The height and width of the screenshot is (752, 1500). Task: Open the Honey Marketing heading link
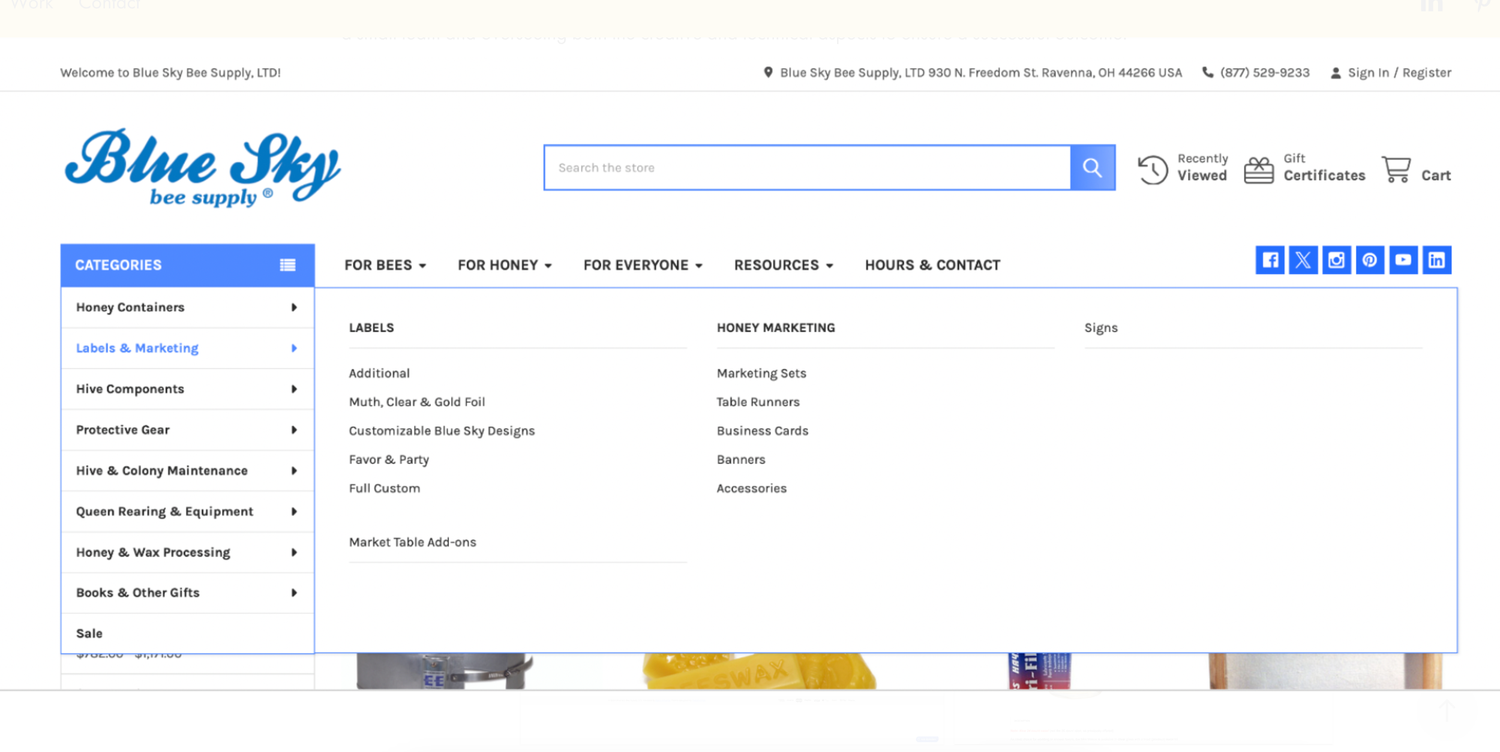click(x=776, y=328)
